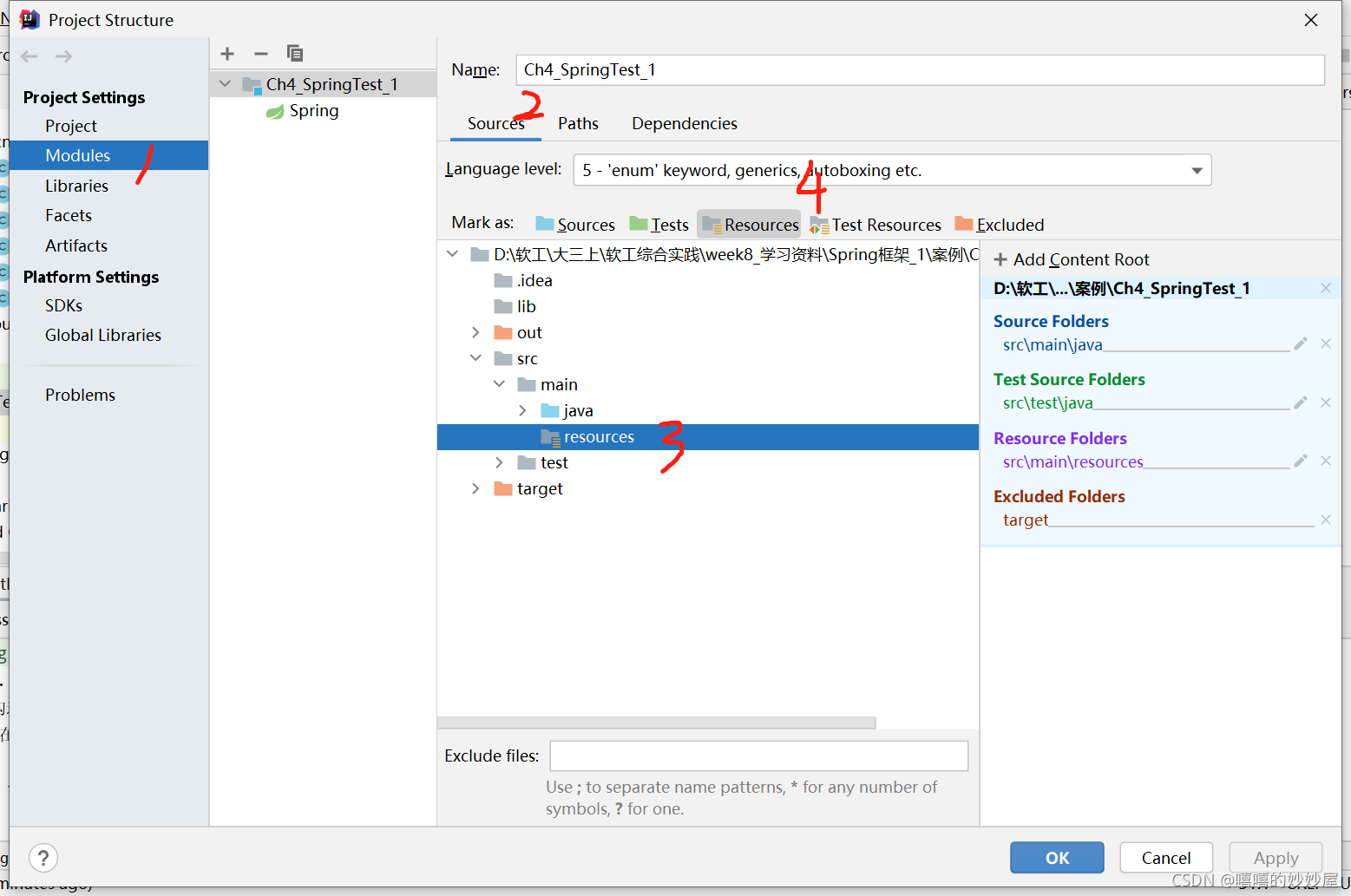
Task: Open help with the question mark icon
Action: tap(43, 858)
